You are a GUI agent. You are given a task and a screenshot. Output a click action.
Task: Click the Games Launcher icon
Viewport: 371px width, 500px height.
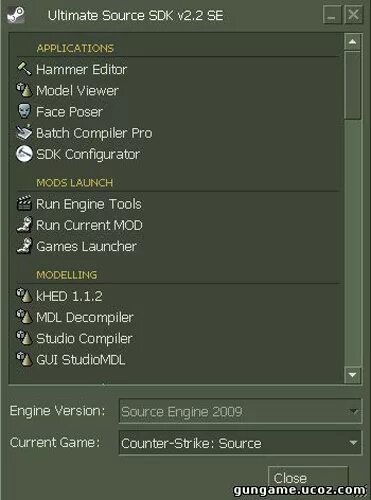24,246
